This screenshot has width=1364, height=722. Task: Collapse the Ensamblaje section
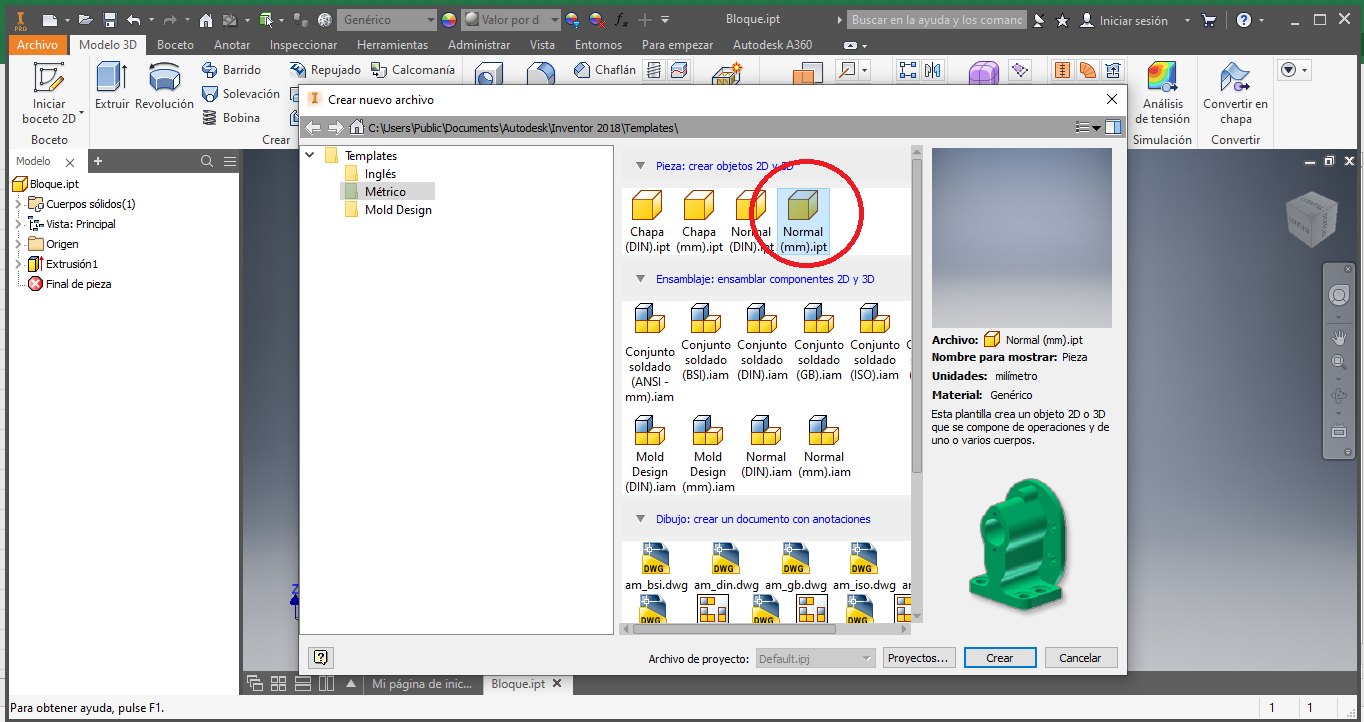(x=641, y=279)
